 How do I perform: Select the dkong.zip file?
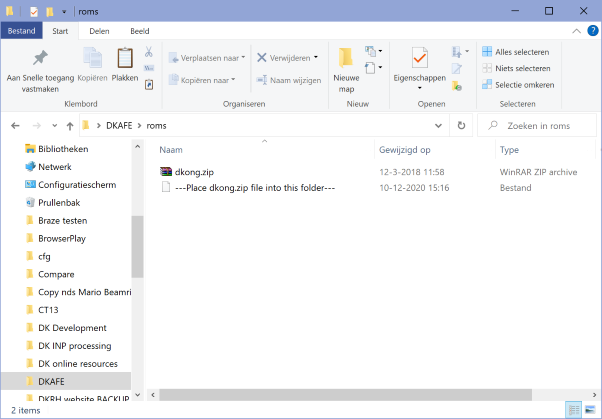click(187, 172)
